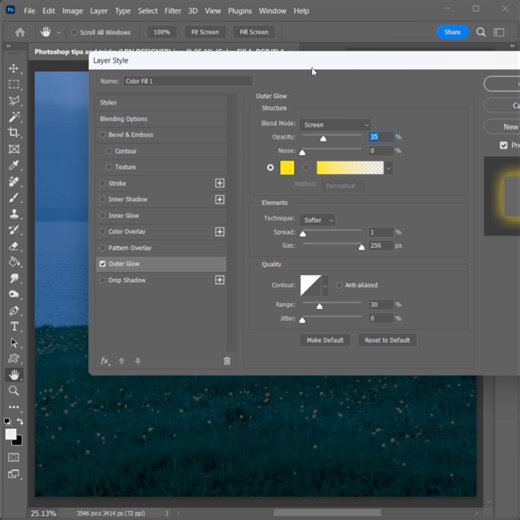The image size is (520, 520).
Task: Add another Color Overlay with plus
Action: 219,232
